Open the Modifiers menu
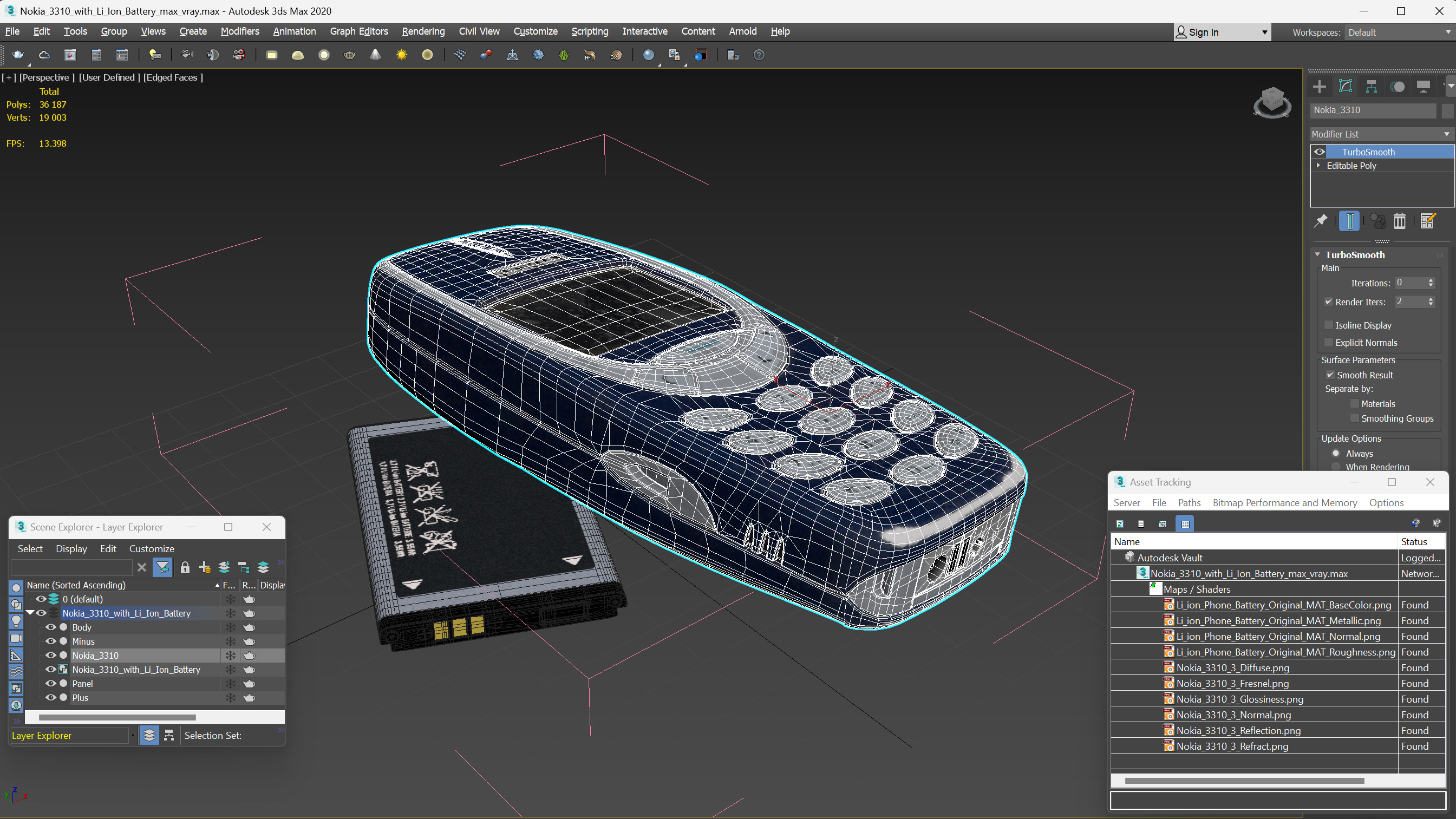Viewport: 1456px width, 819px height. [x=240, y=31]
